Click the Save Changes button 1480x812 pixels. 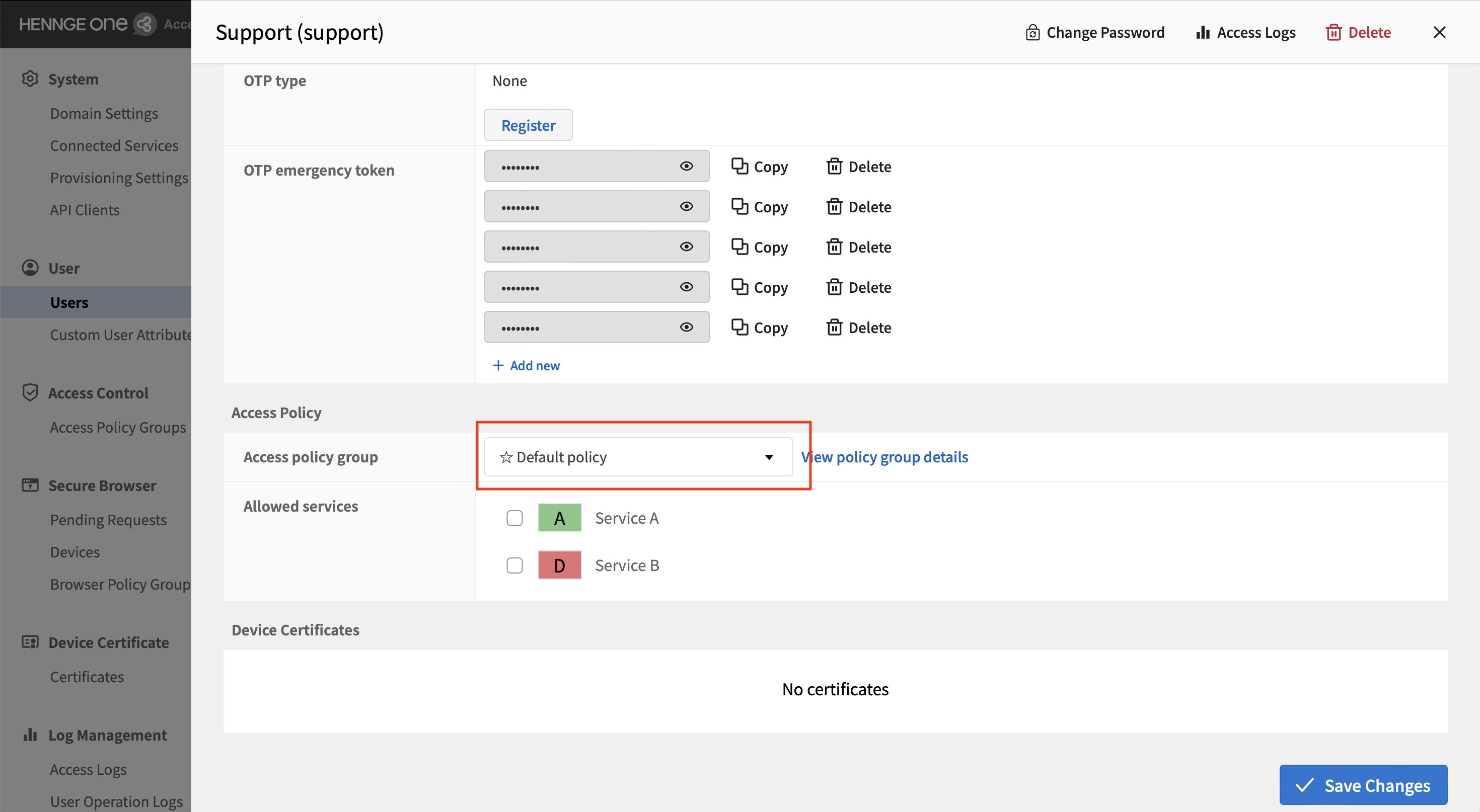point(1363,784)
